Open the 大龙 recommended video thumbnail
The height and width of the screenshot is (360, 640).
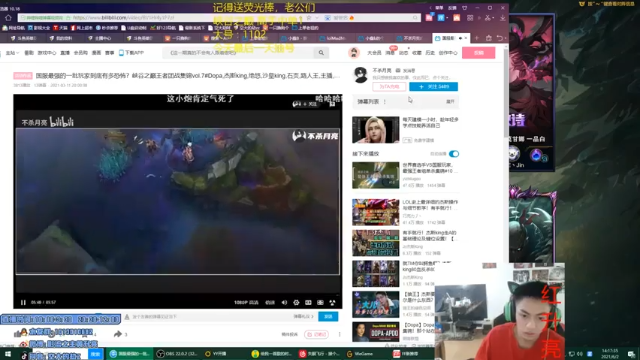click(x=376, y=304)
